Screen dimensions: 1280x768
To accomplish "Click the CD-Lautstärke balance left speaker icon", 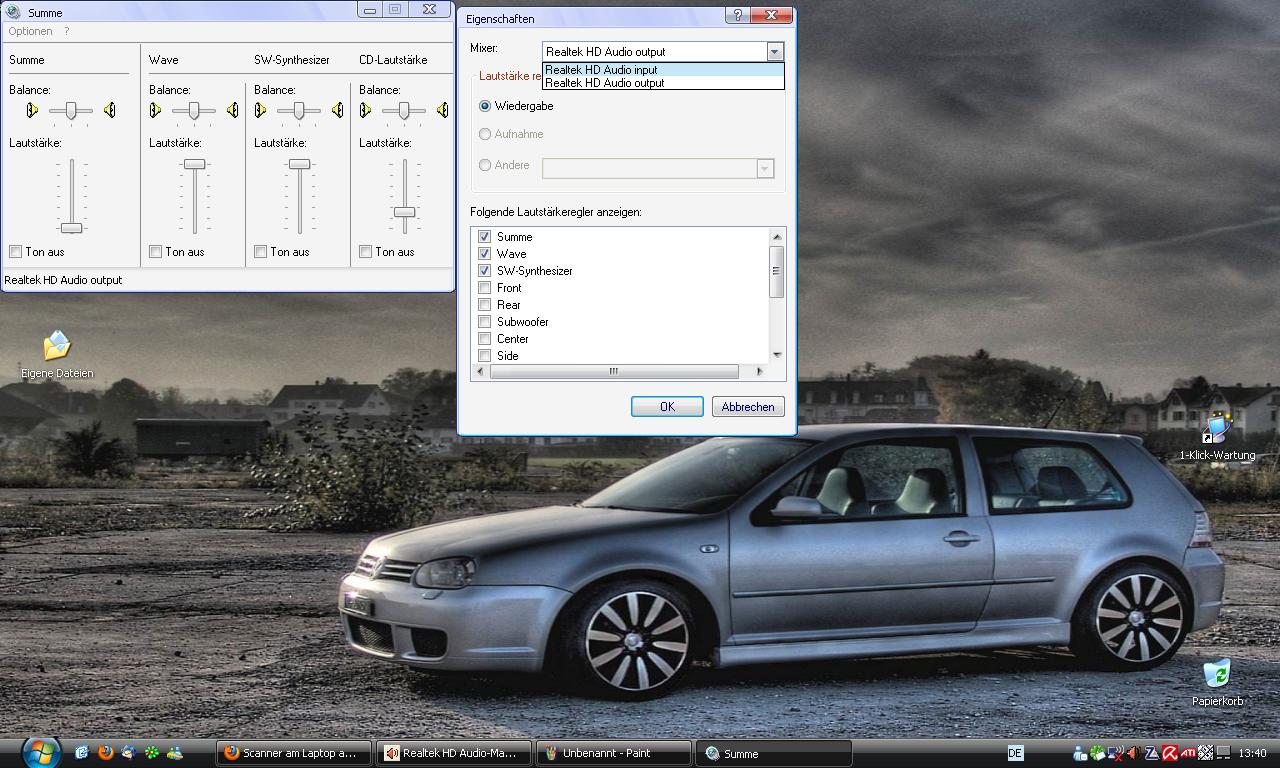I will 365,111.
